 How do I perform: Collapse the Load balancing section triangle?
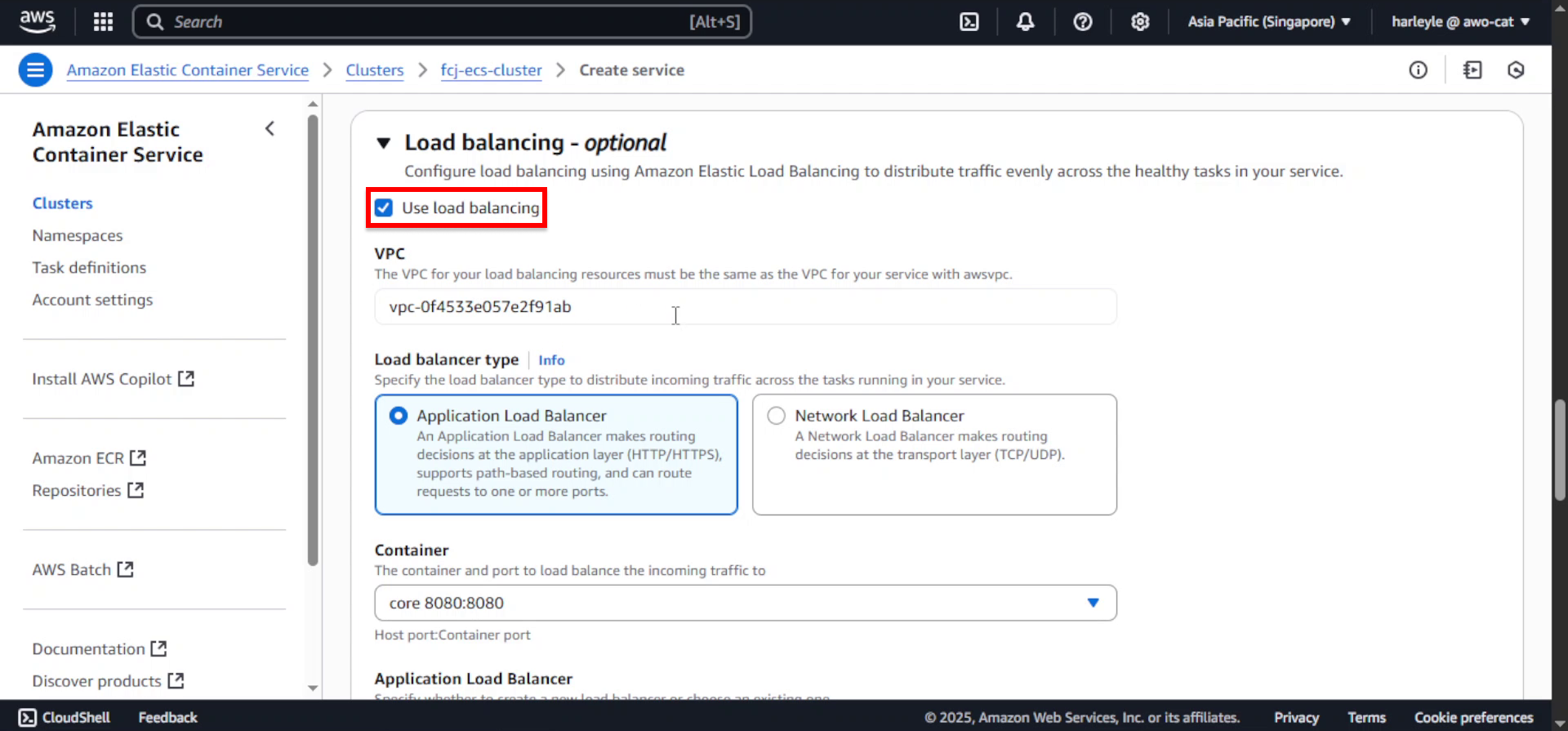[x=383, y=143]
